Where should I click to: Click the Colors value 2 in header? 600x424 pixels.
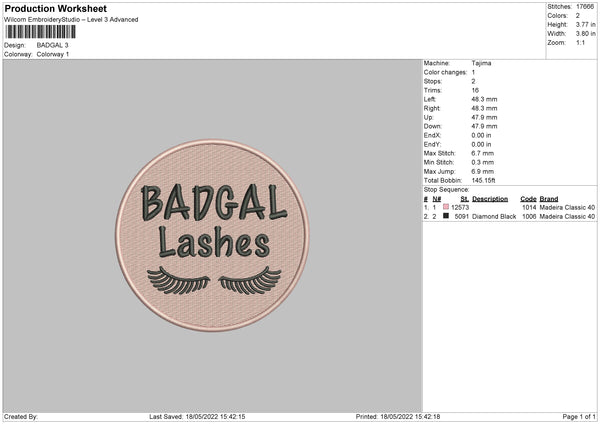tap(577, 16)
